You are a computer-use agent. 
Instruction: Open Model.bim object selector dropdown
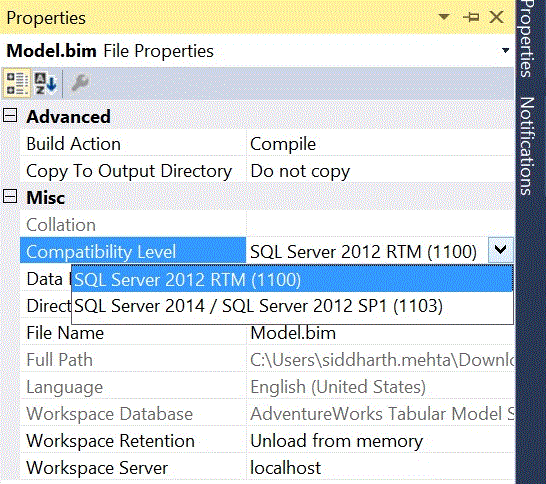click(506, 51)
